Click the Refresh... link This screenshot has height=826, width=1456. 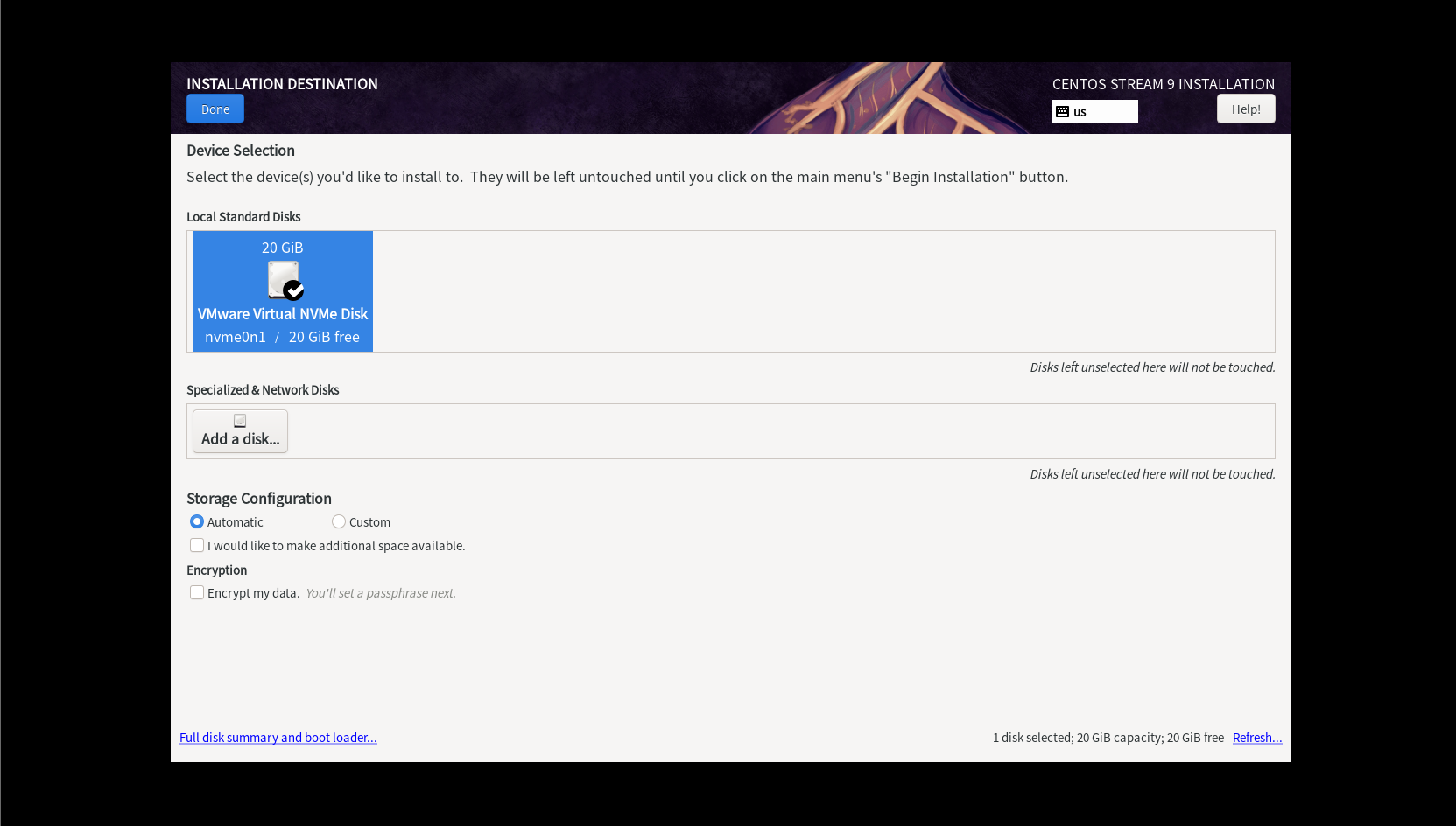[x=1257, y=738]
